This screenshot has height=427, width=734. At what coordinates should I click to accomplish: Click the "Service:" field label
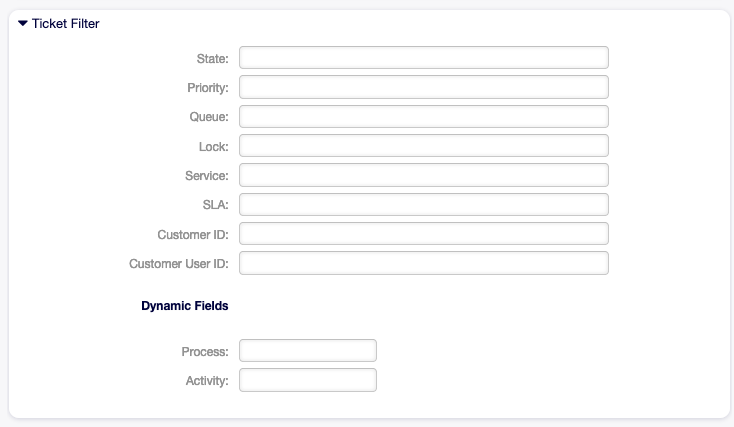pyautogui.click(x=206, y=176)
